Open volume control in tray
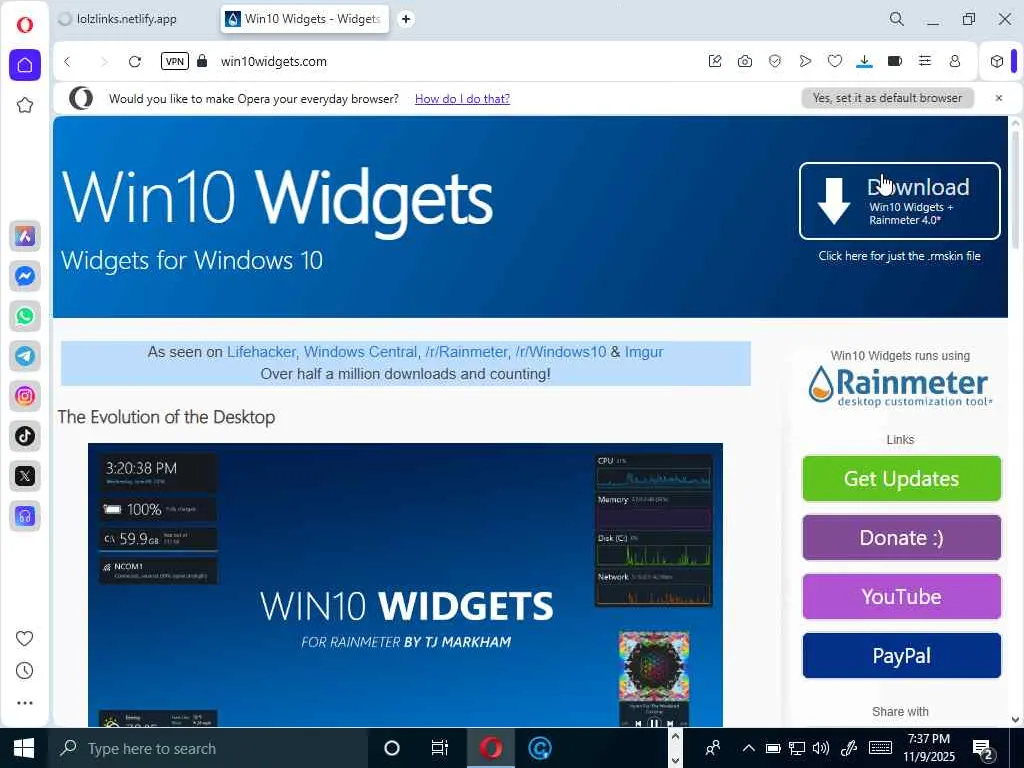Image resolution: width=1024 pixels, height=768 pixels. click(821, 748)
